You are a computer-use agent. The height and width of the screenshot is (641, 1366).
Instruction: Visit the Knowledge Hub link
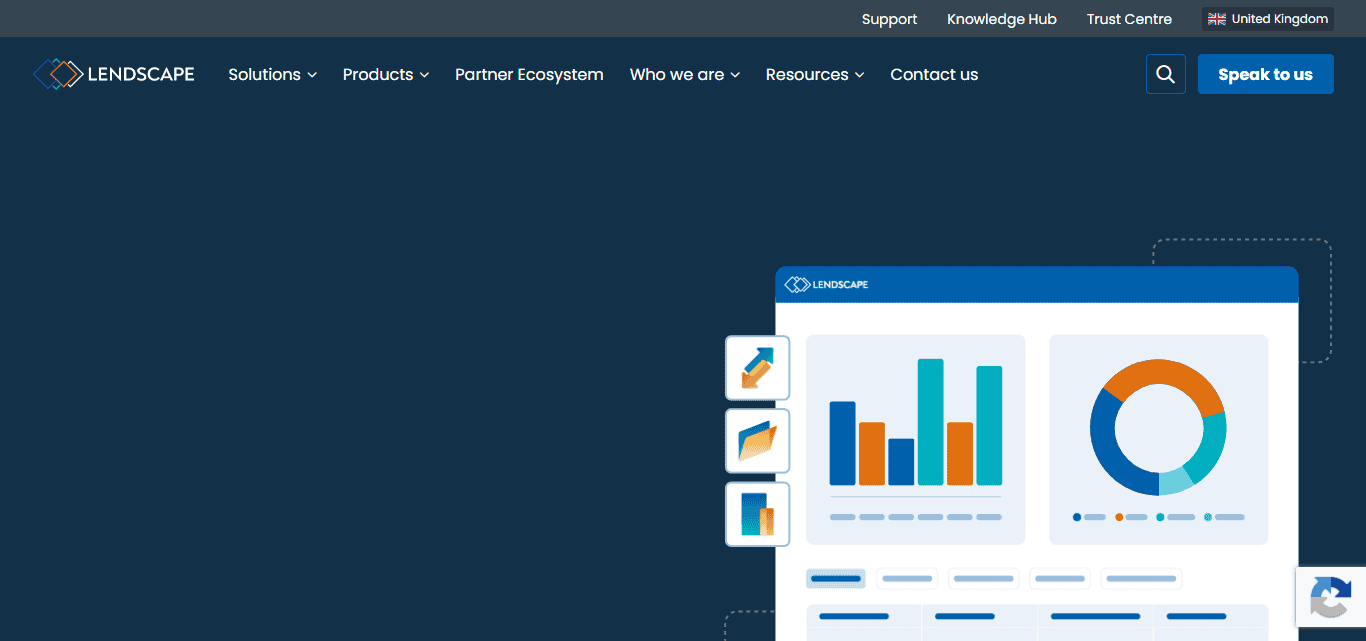pos(1002,19)
